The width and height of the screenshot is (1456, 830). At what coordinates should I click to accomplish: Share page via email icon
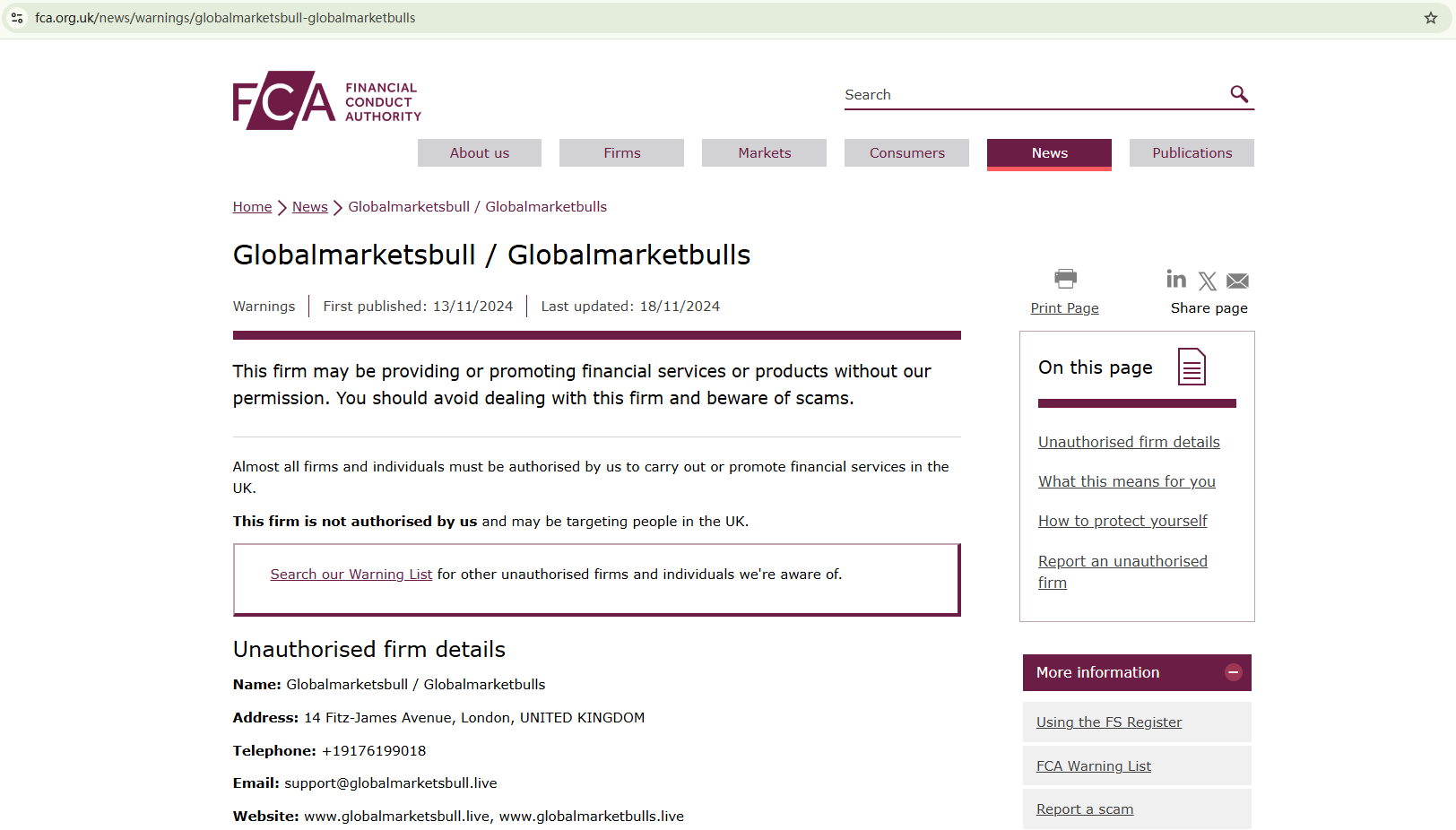pyautogui.click(x=1237, y=281)
